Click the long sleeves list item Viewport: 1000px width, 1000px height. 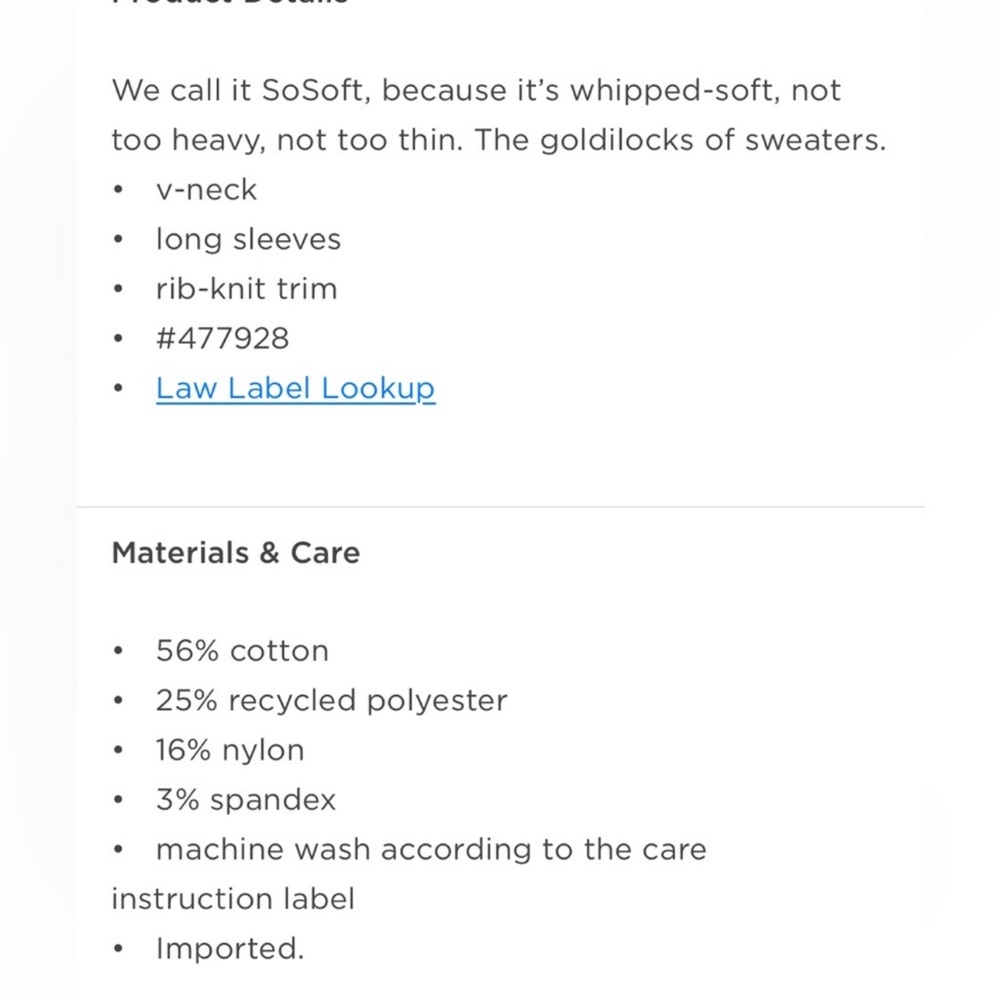(x=248, y=240)
